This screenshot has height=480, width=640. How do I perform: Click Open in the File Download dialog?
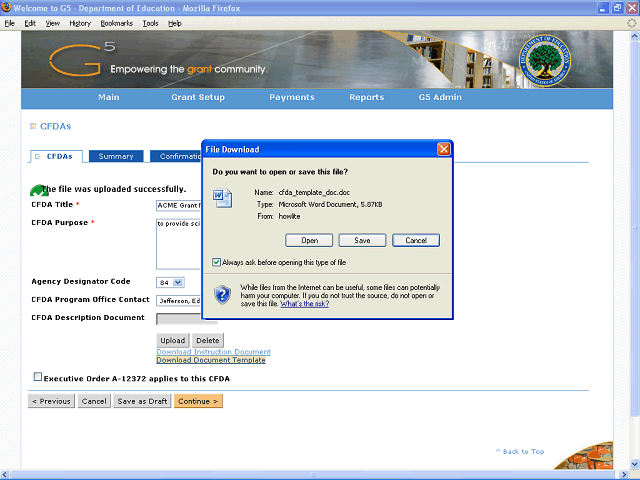pyautogui.click(x=309, y=240)
